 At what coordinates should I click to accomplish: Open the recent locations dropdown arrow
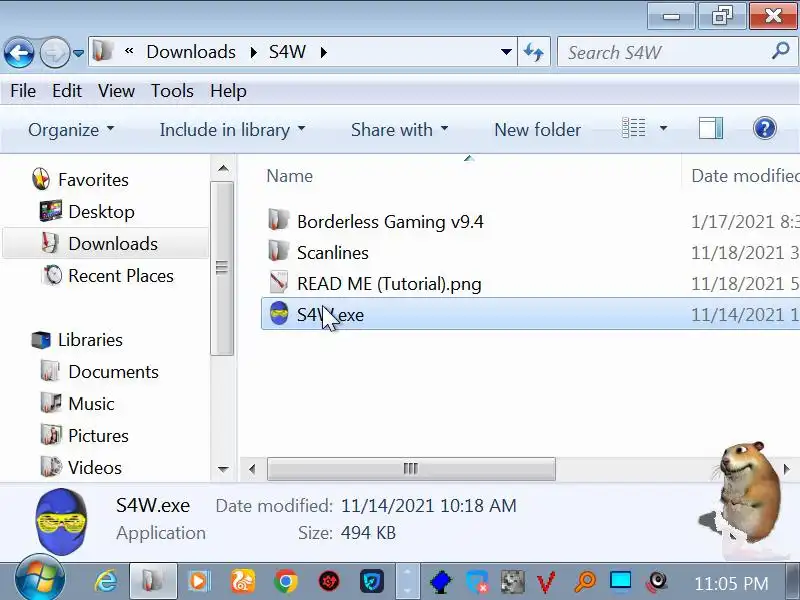(79, 53)
